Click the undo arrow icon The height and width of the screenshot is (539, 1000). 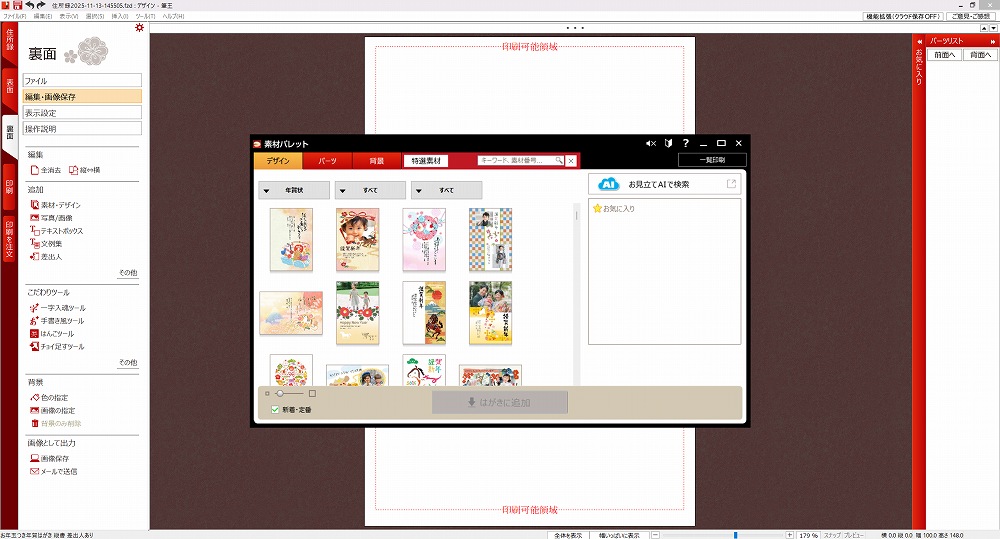pyautogui.click(x=29, y=5)
